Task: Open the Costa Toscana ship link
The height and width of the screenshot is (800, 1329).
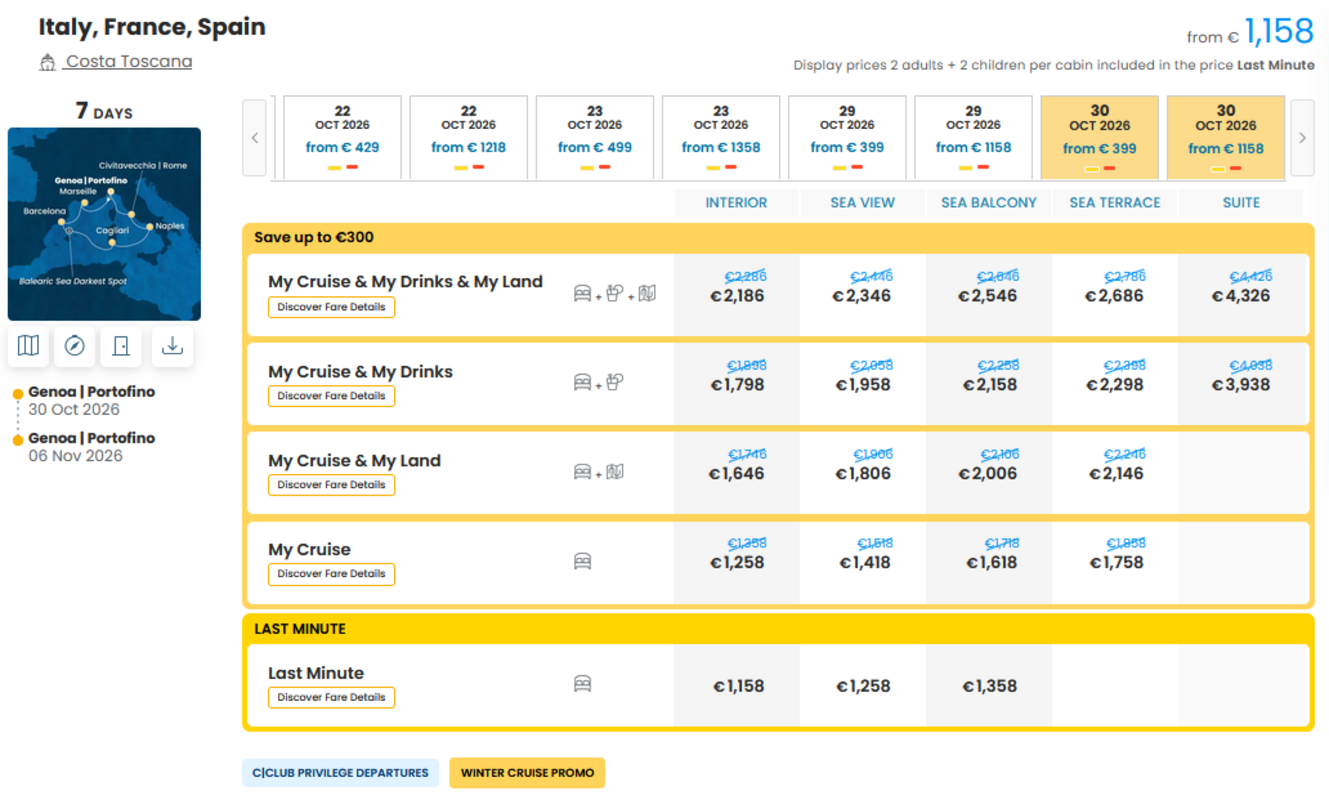Action: (129, 62)
